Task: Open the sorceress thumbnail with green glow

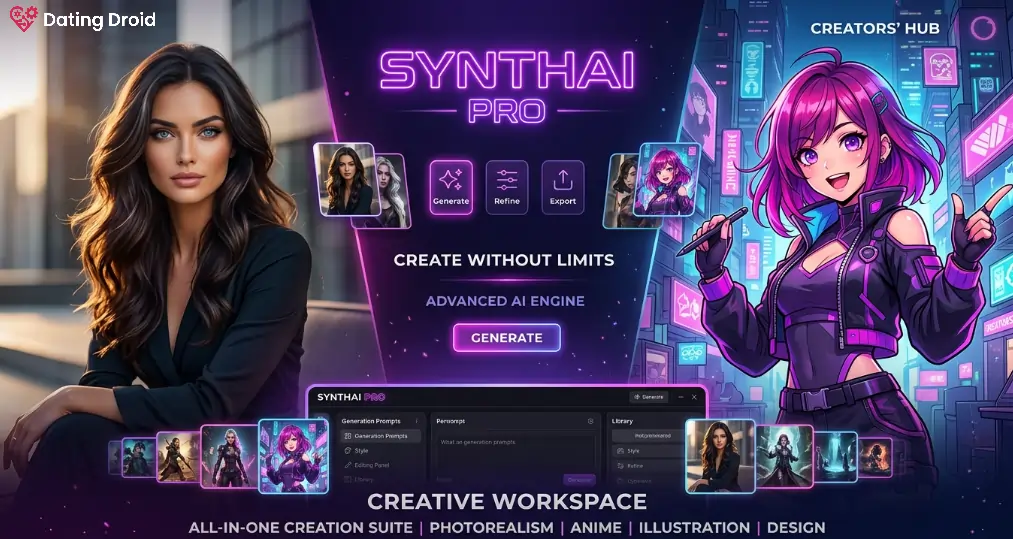Action: point(784,456)
